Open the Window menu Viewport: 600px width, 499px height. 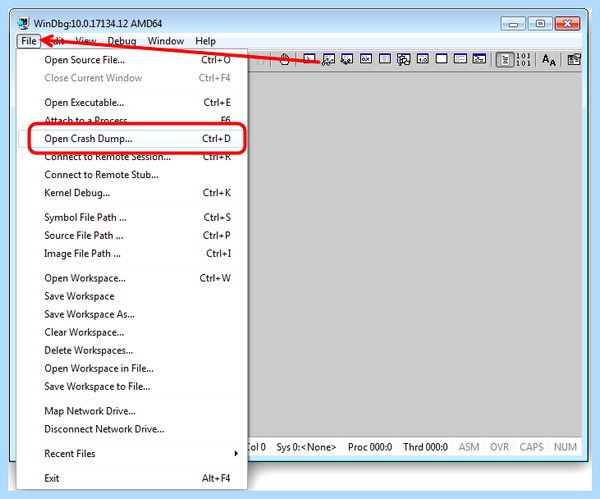pyautogui.click(x=166, y=41)
